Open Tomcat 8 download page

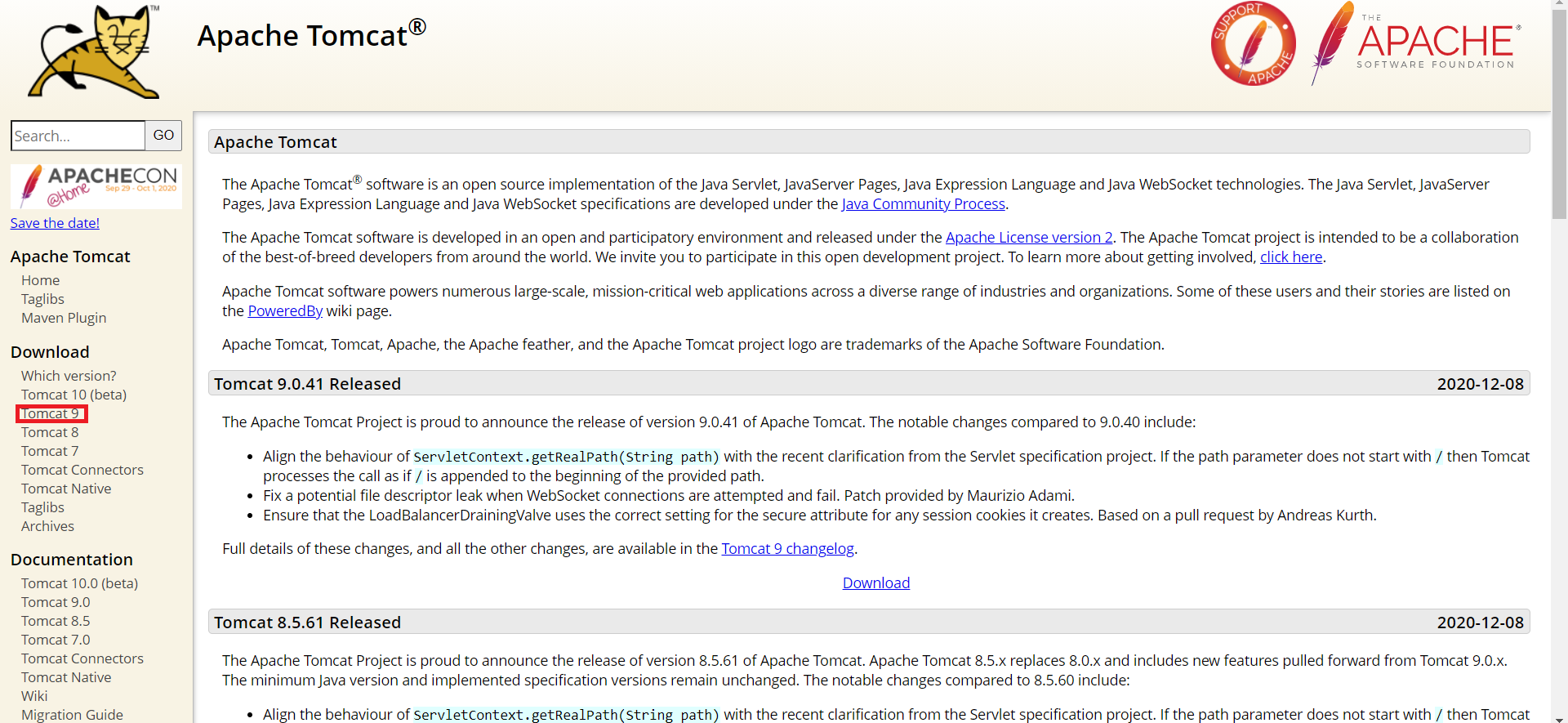[50, 432]
